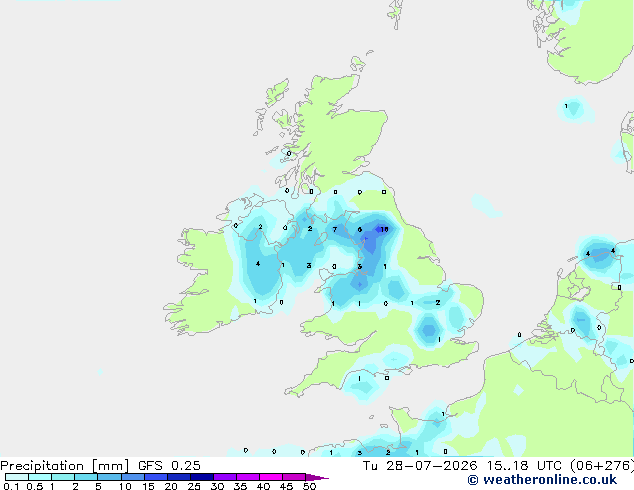The width and height of the screenshot is (634, 490).
Task: Click the 7 mm value on the map
Action: 334,229
